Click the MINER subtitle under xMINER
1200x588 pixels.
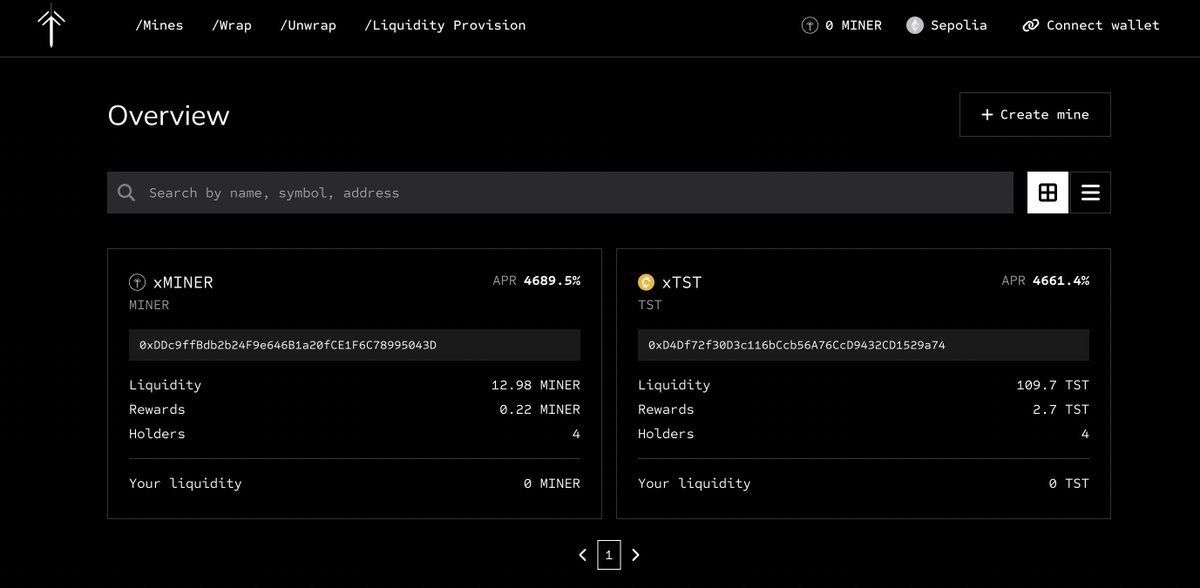coord(149,305)
